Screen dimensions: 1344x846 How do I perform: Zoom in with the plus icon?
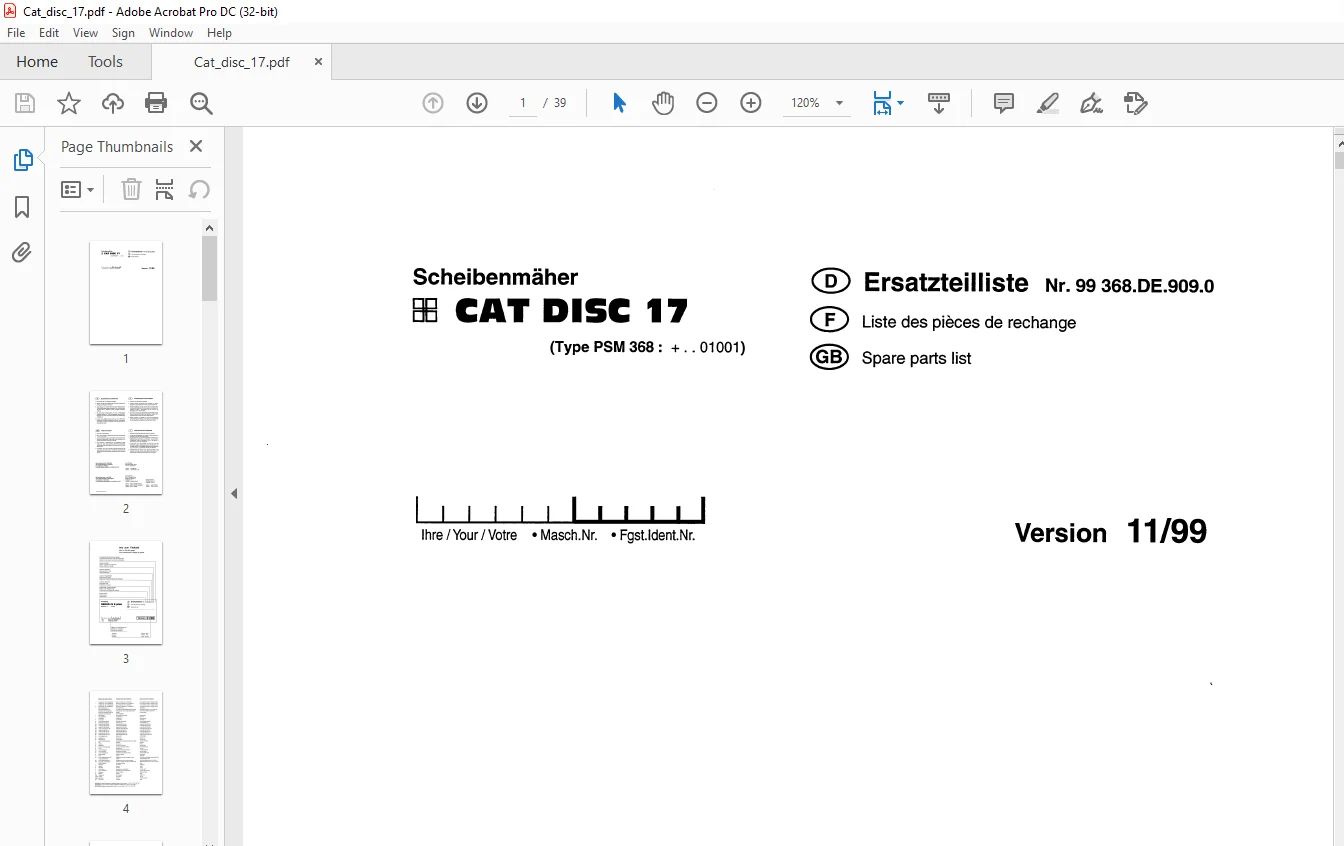tap(751, 103)
